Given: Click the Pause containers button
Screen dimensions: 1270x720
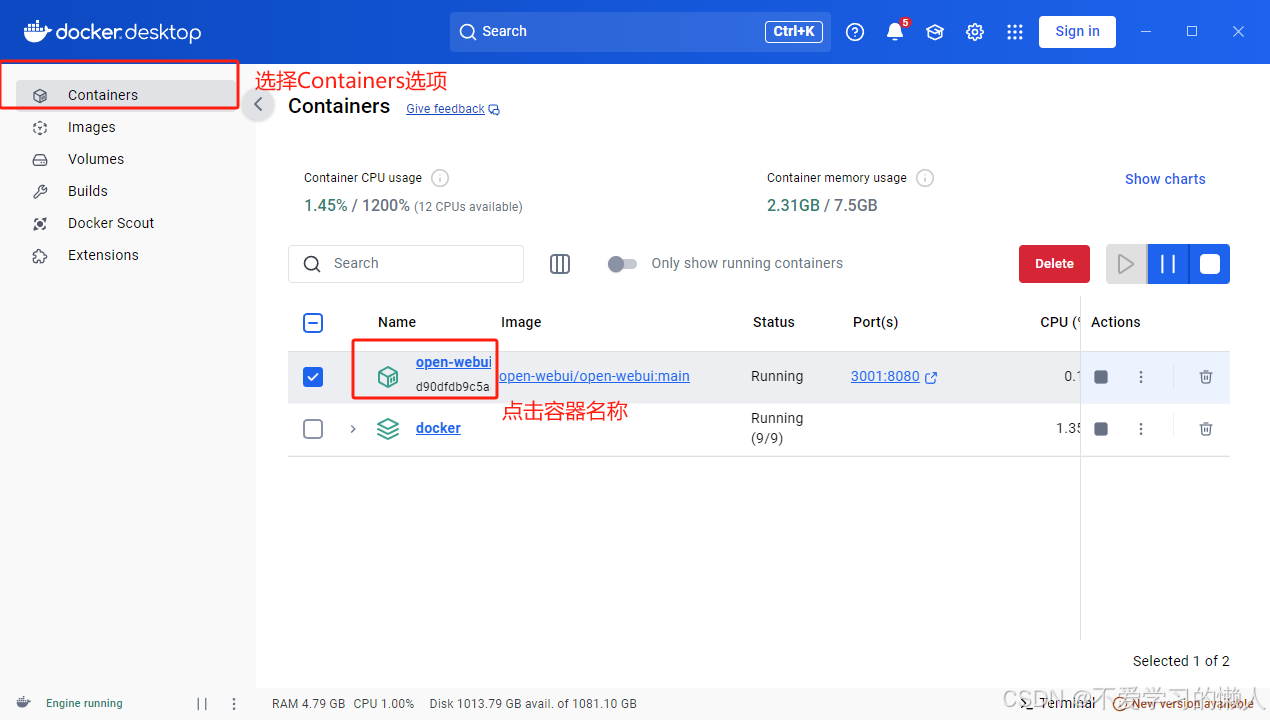Looking at the screenshot, I should (x=1168, y=264).
